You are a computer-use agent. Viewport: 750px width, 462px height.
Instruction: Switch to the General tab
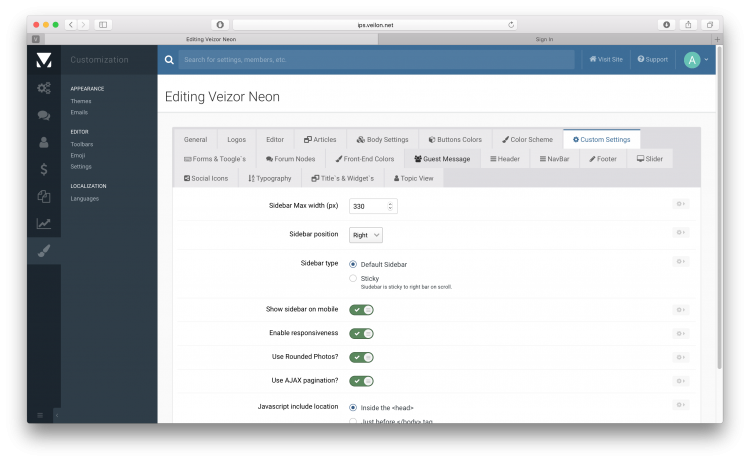(x=195, y=140)
